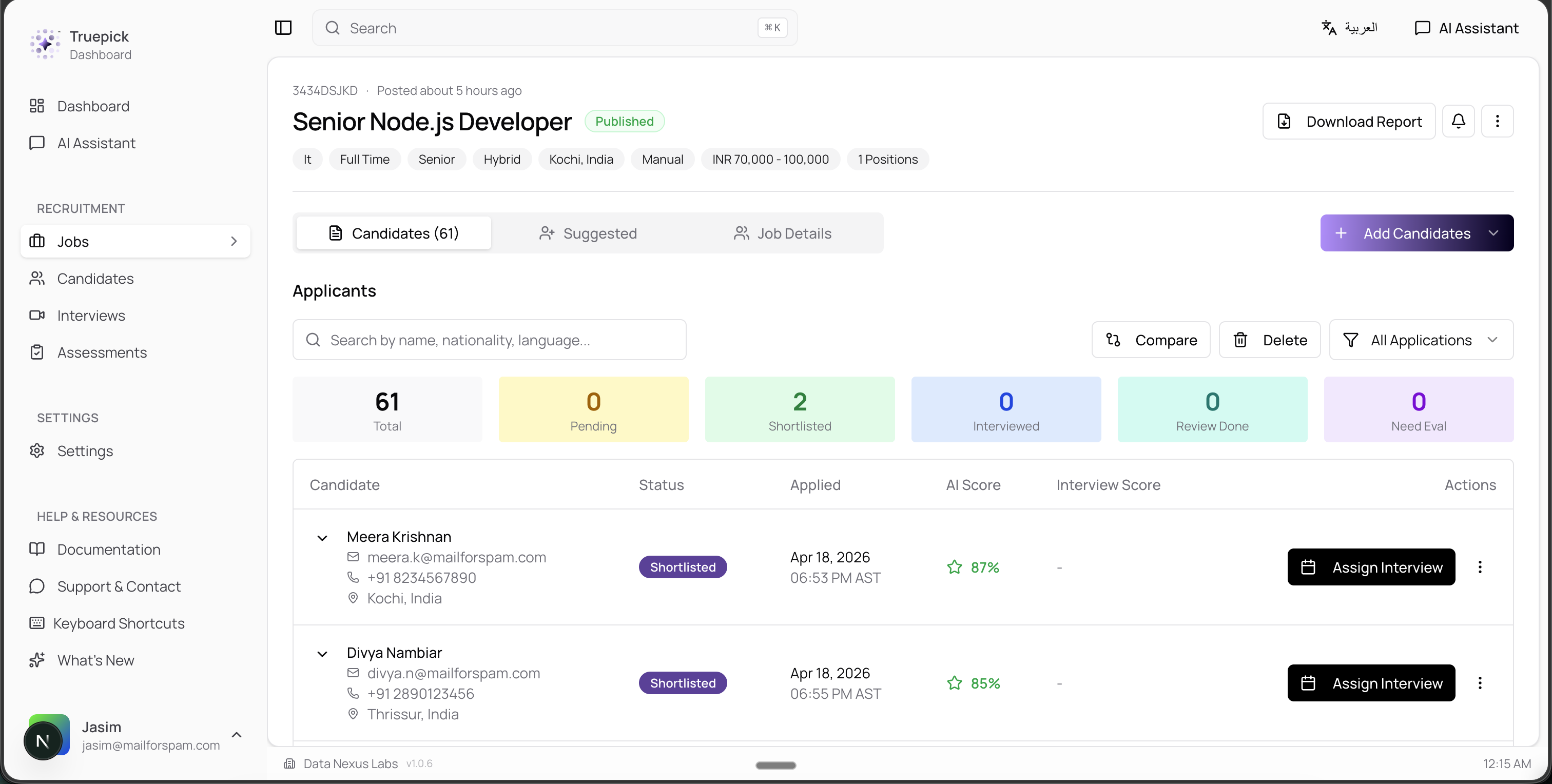The image size is (1552, 784).
Task: Open Divya Nambiar's row actions menu
Action: pyautogui.click(x=1480, y=683)
